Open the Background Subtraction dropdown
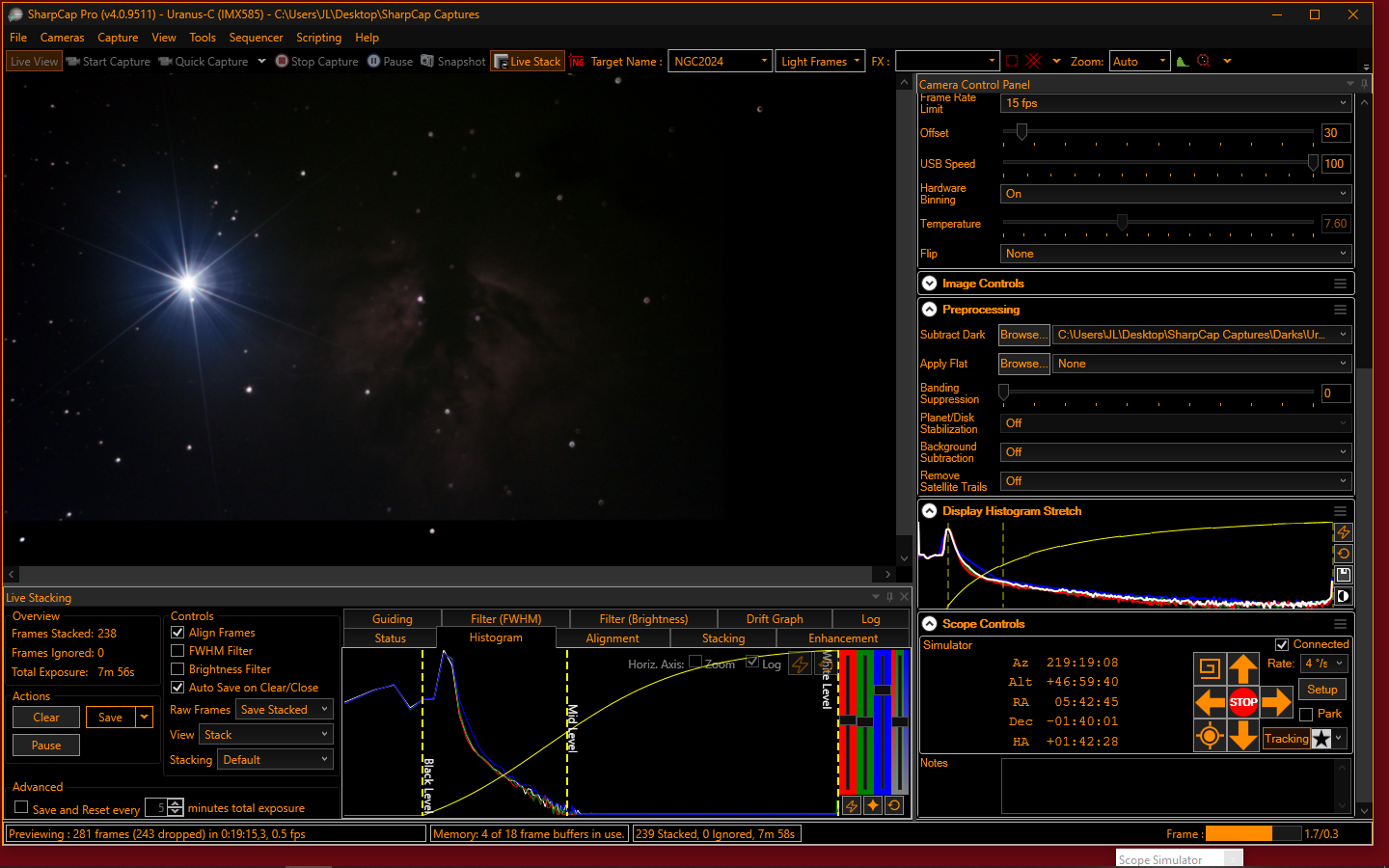Image resolution: width=1389 pixels, height=868 pixels. pyautogui.click(x=1175, y=452)
